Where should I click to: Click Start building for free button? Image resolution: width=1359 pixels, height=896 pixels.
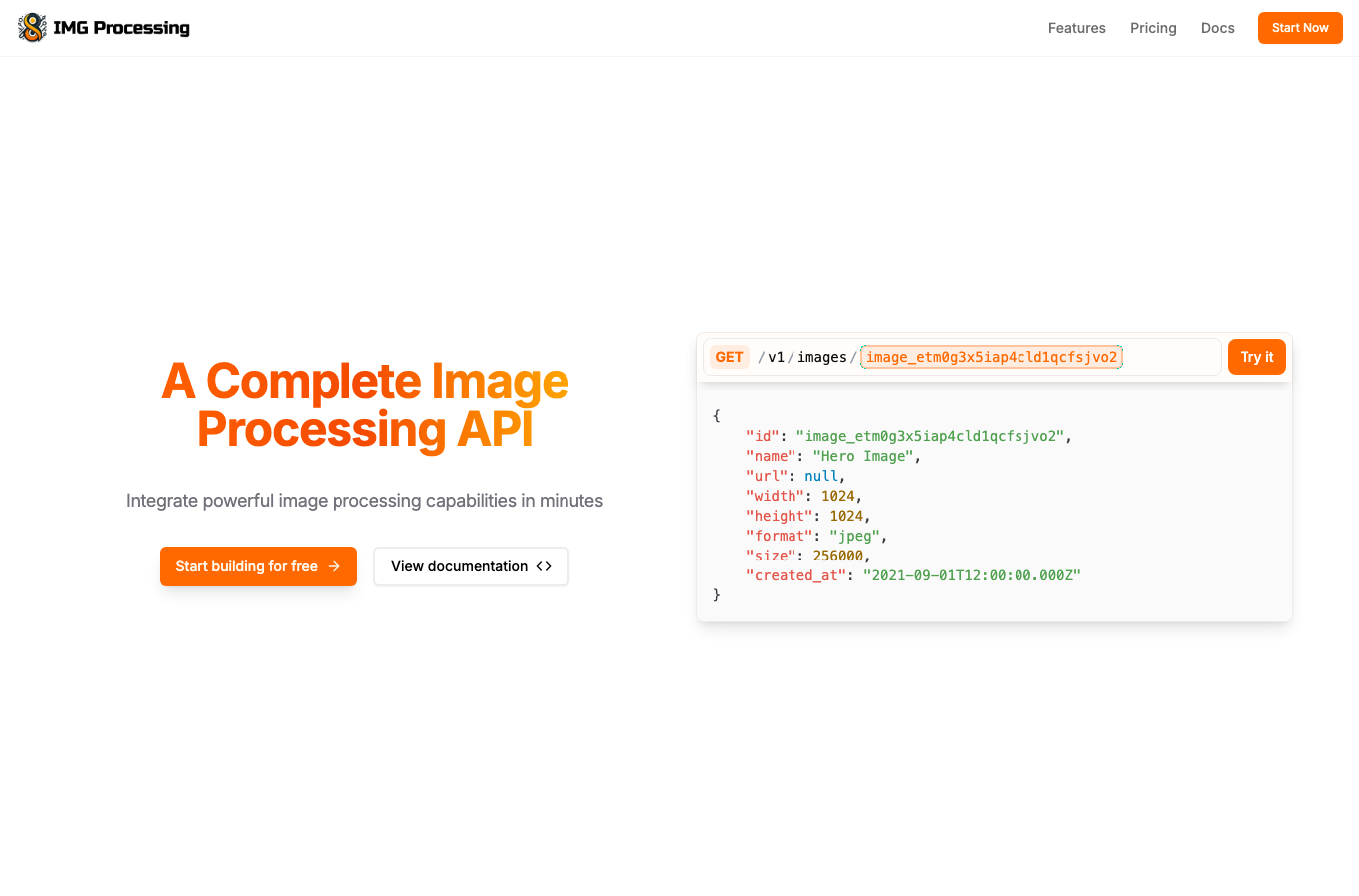click(259, 566)
